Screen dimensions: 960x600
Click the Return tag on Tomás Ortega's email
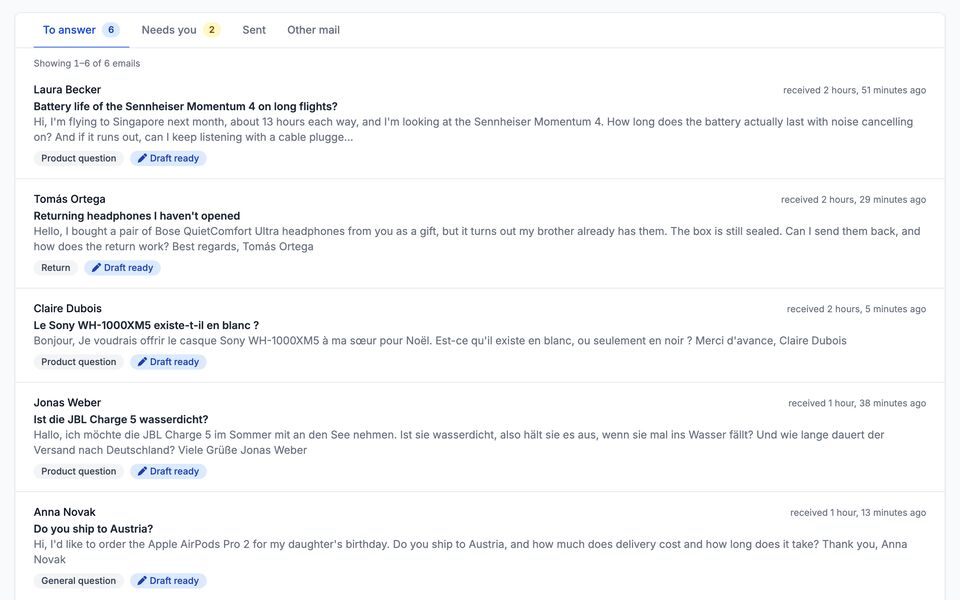coord(56,268)
